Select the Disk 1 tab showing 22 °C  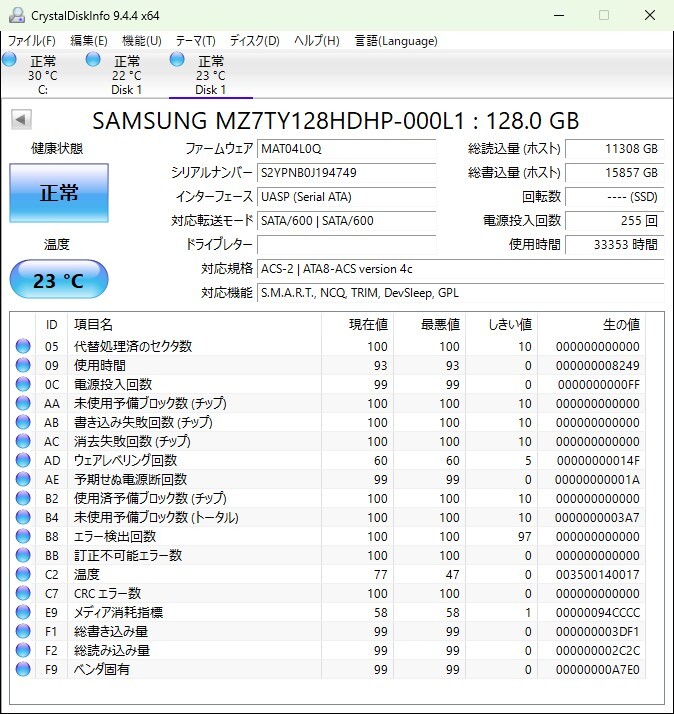click(x=127, y=75)
